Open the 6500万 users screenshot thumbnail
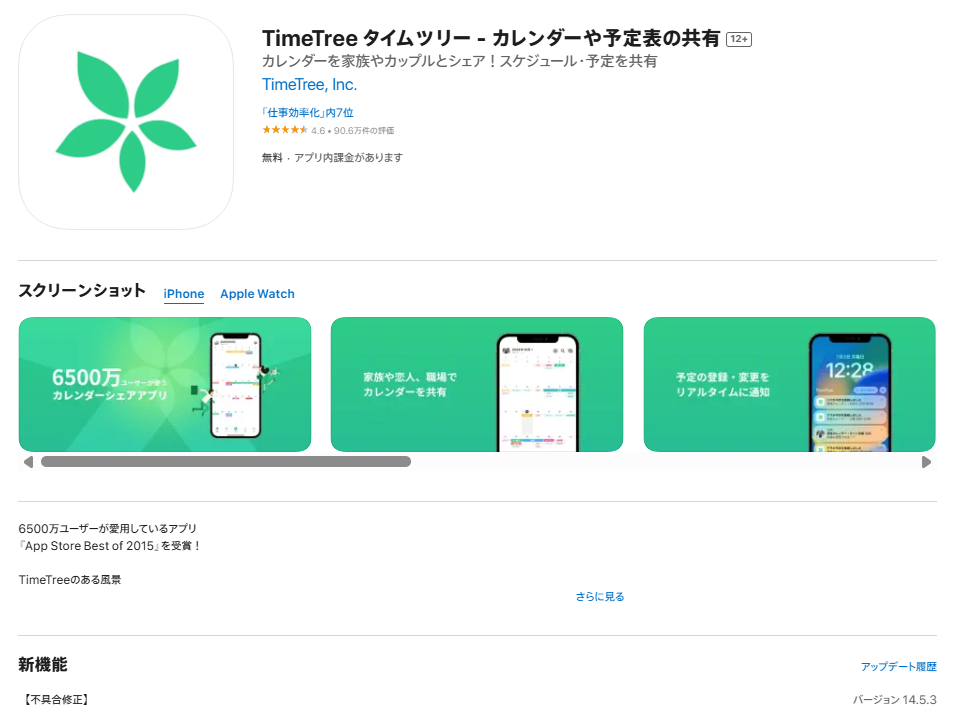Viewport: 961px width, 715px height. (x=165, y=384)
